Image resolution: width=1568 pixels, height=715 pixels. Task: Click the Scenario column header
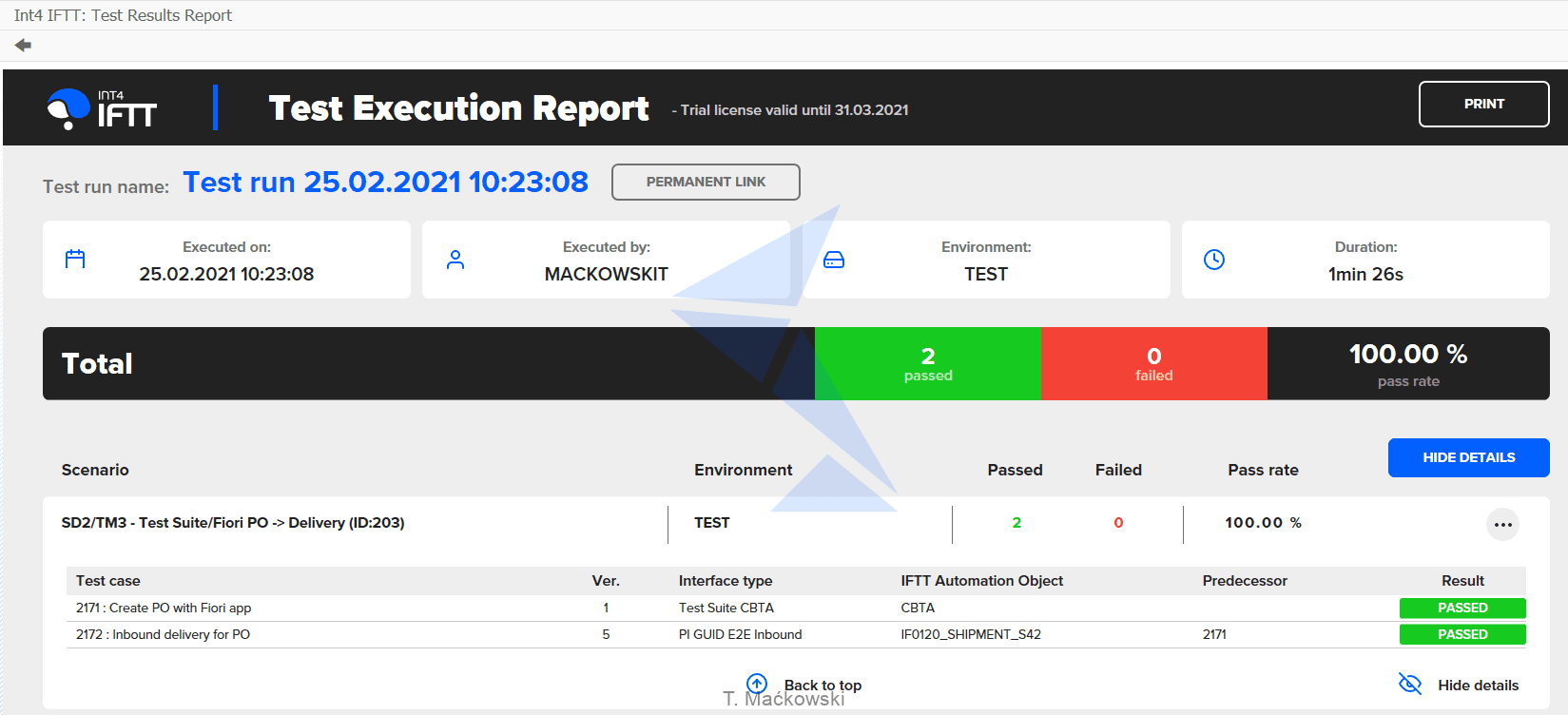(x=95, y=470)
